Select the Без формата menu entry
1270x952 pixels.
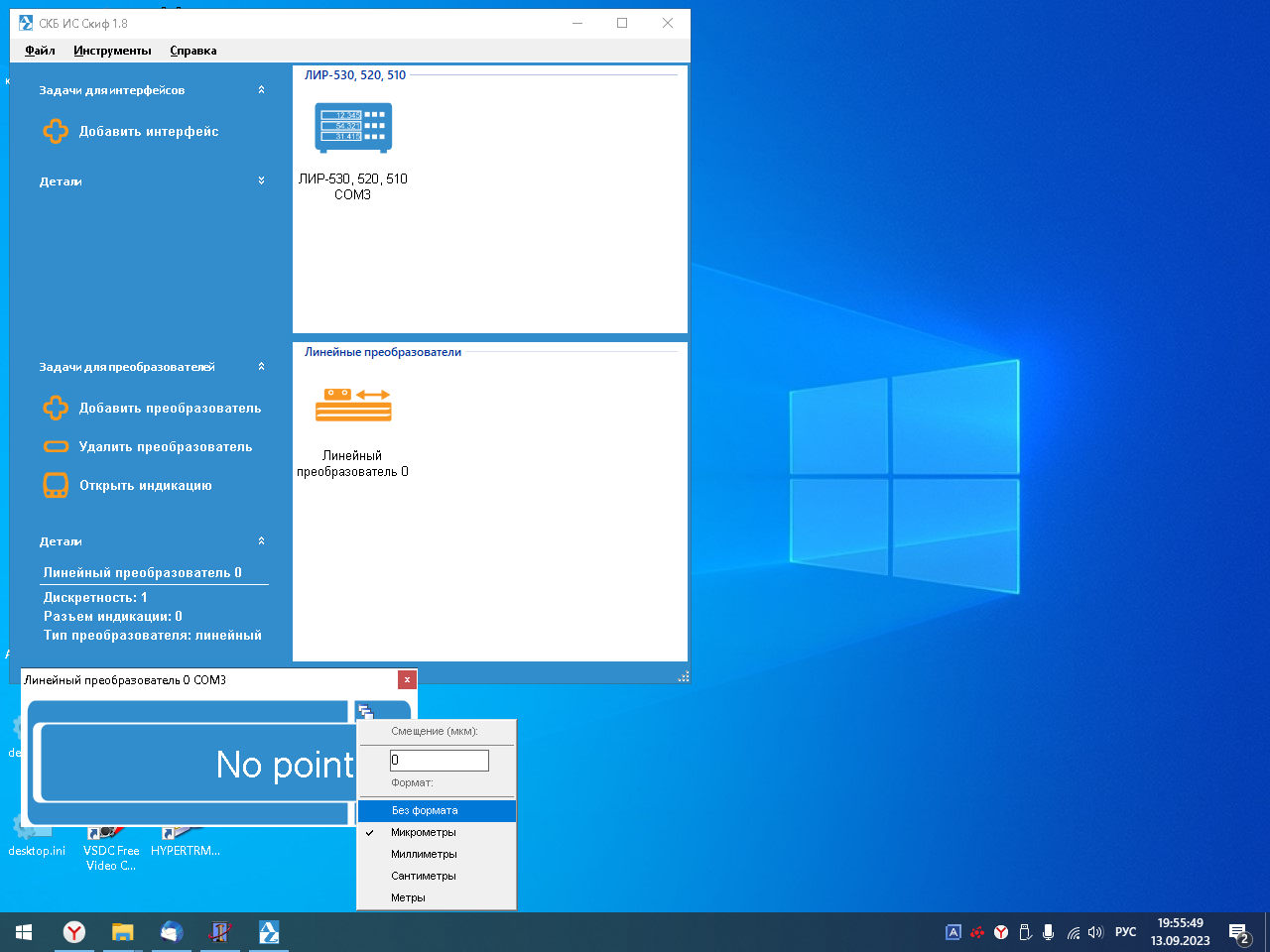click(x=425, y=810)
